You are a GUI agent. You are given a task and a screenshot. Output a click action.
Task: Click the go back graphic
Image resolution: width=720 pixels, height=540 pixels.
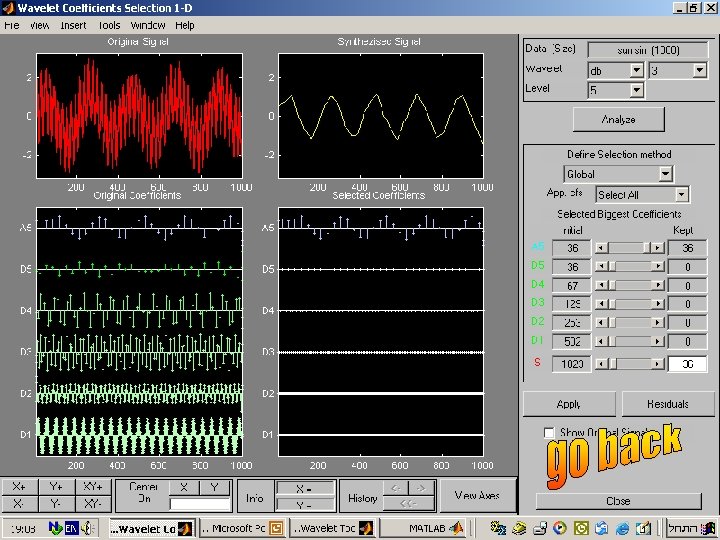(x=613, y=456)
